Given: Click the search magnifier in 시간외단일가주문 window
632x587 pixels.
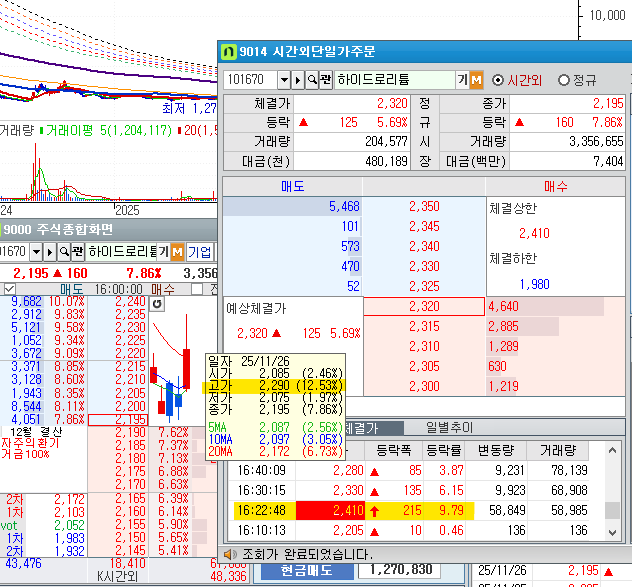Looking at the screenshot, I should pos(312,80).
